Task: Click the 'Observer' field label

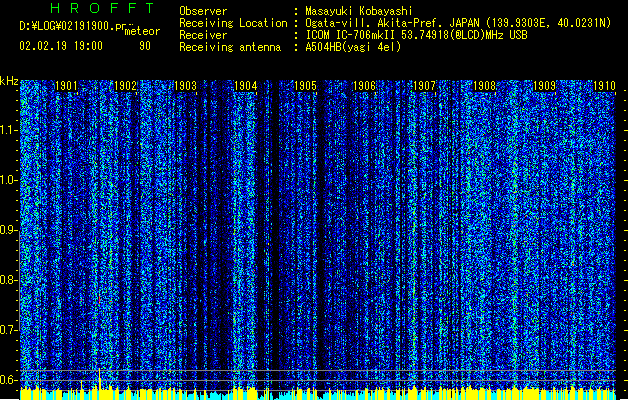Action: (203, 11)
